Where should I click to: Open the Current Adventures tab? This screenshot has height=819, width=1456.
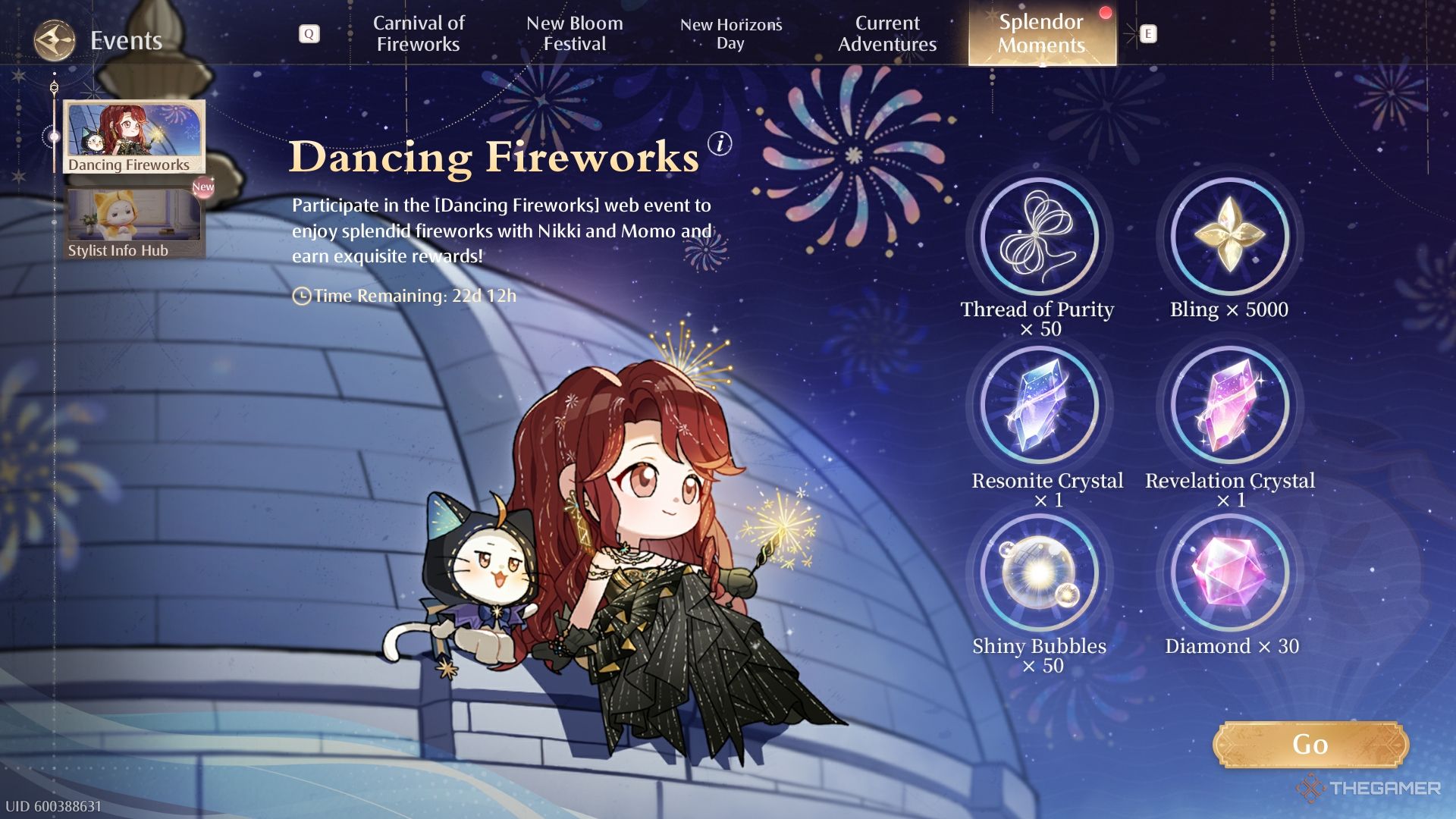point(887,34)
